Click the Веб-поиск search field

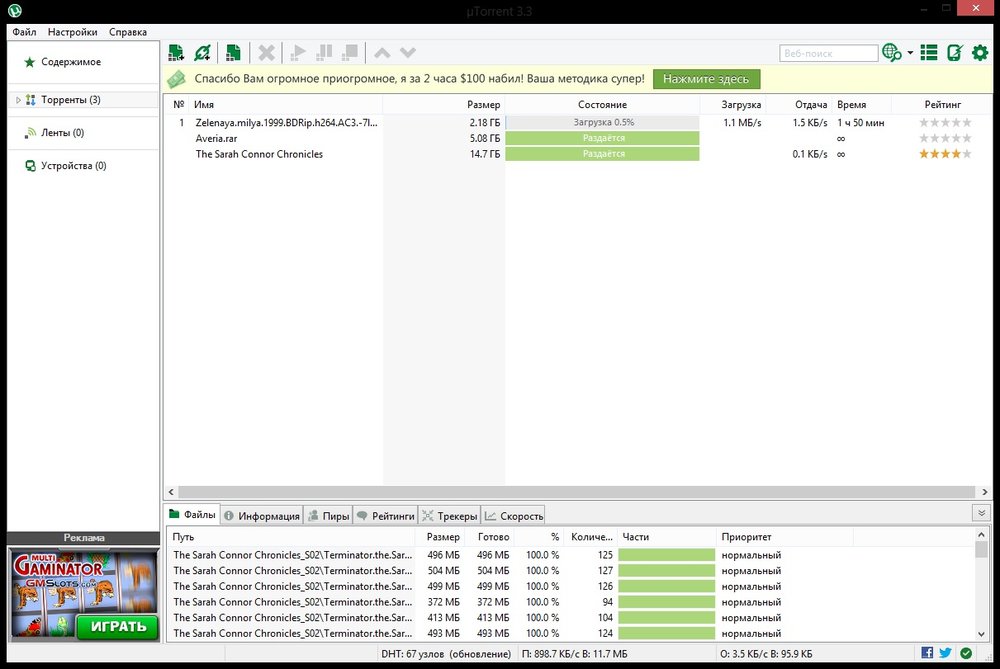point(827,53)
